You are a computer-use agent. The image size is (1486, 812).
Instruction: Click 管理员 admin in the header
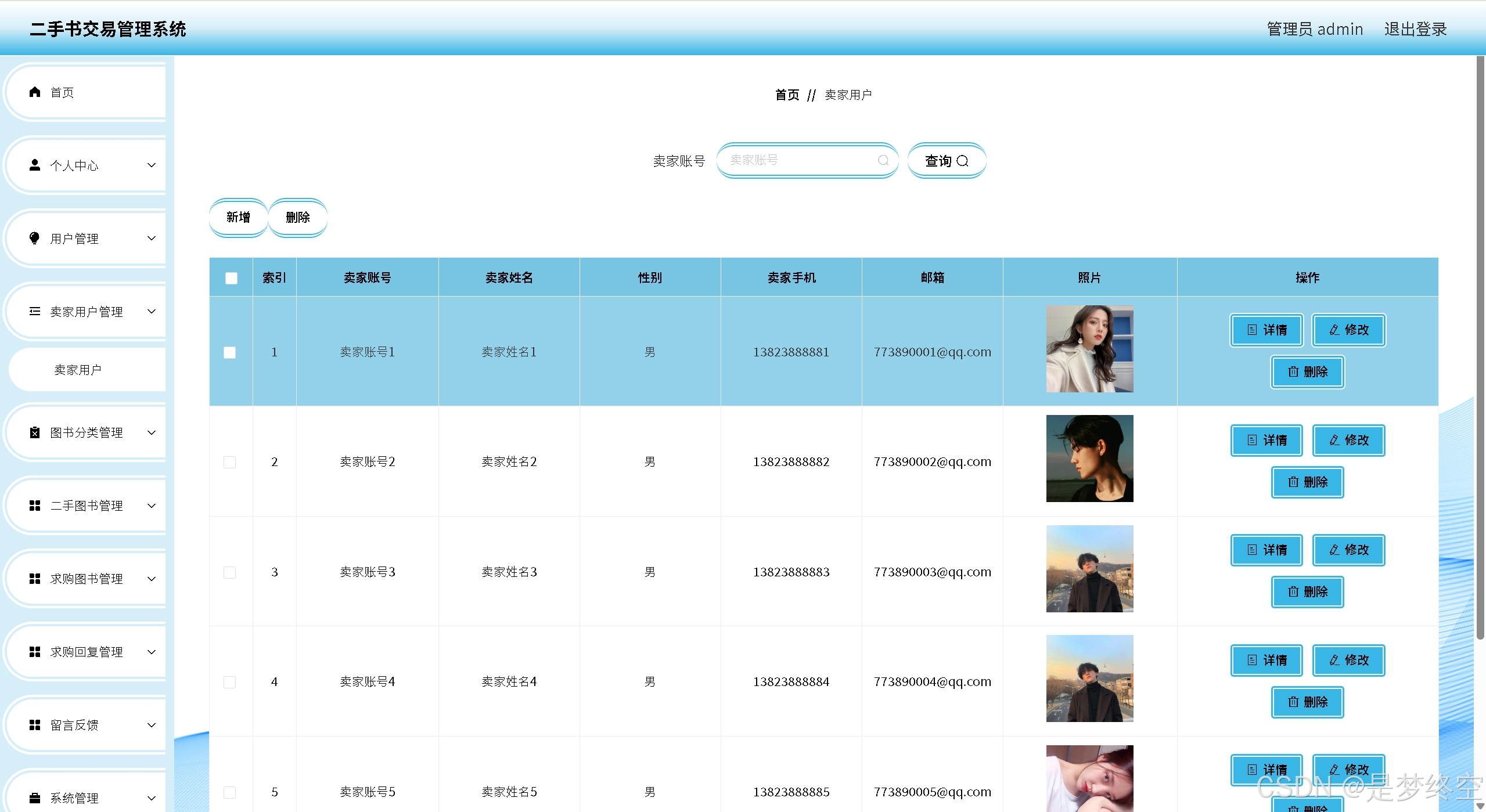point(1315,29)
